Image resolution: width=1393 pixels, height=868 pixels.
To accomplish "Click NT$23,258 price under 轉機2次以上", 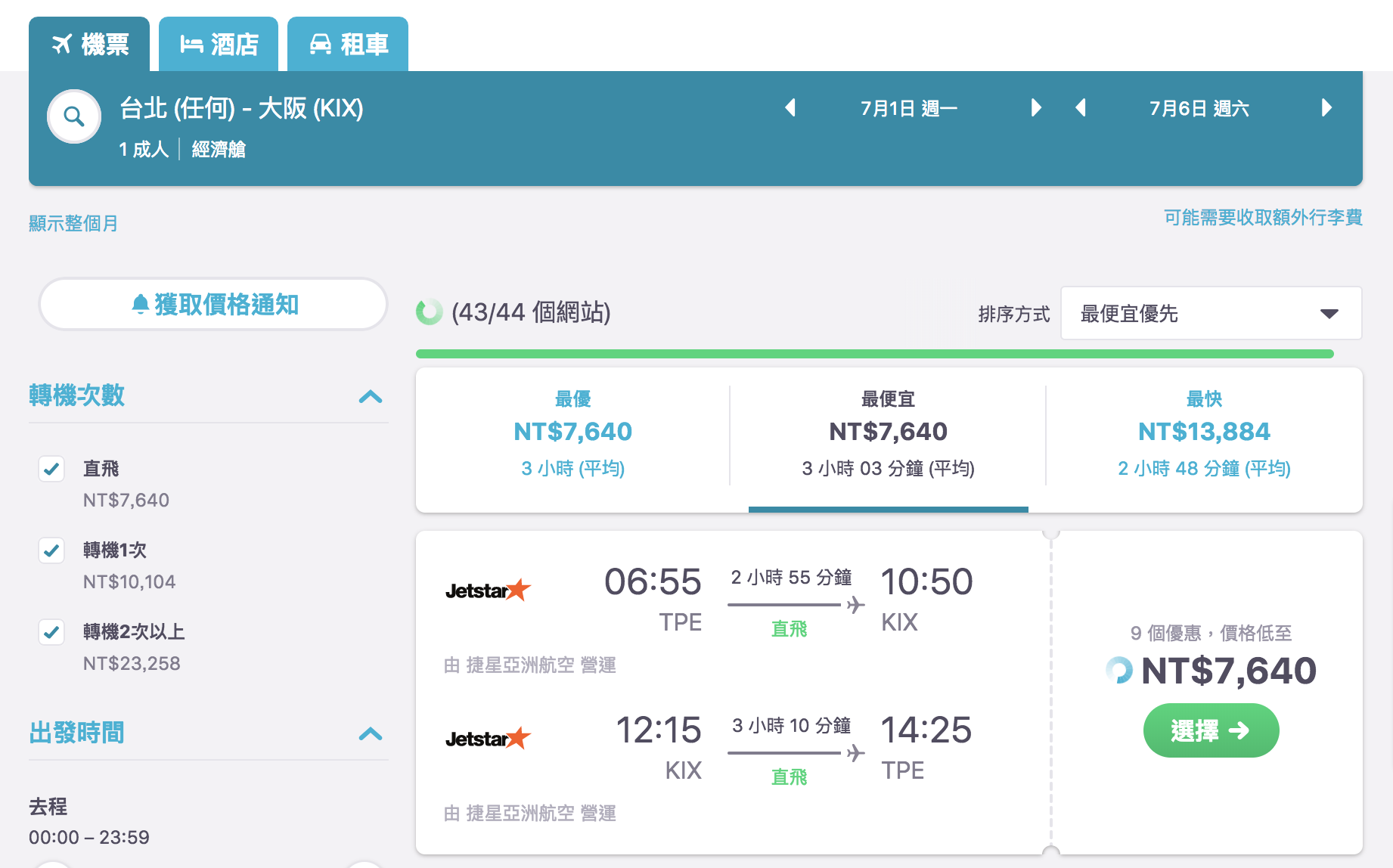I will 132,663.
